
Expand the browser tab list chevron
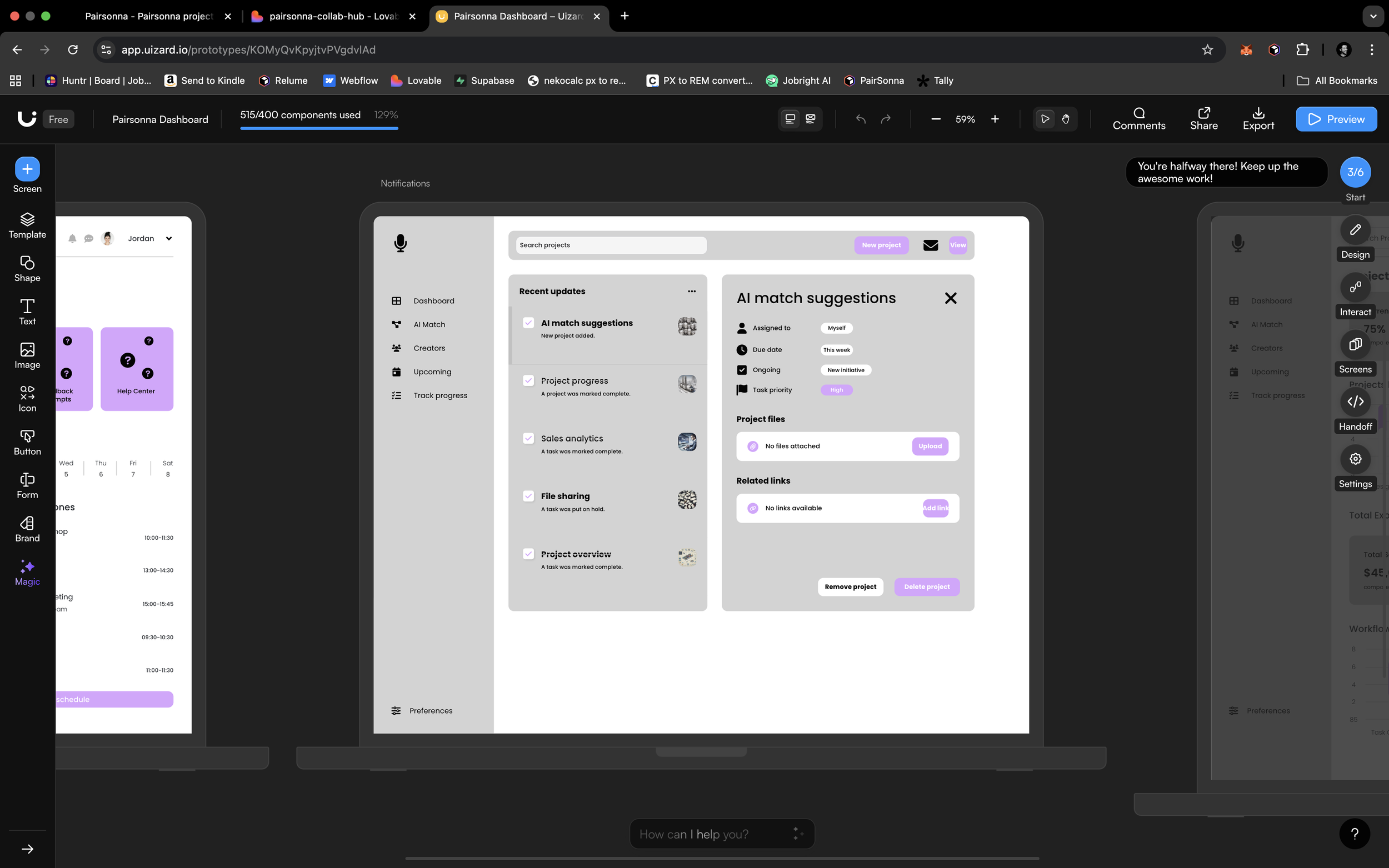[x=1373, y=16]
